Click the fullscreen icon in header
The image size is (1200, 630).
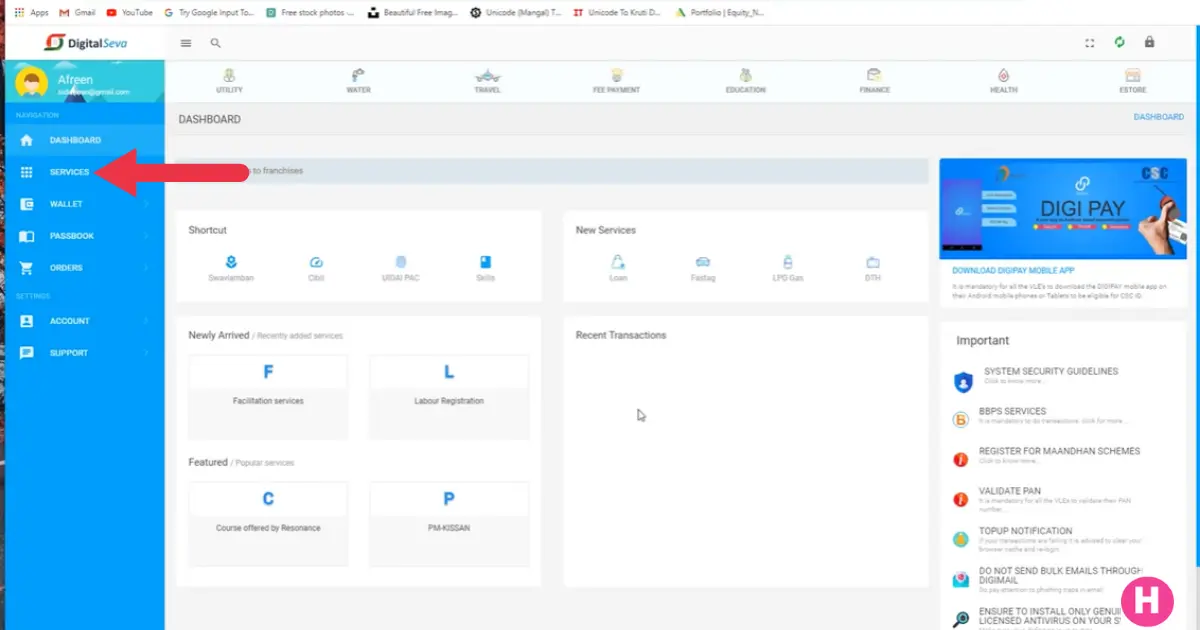pos(1090,43)
